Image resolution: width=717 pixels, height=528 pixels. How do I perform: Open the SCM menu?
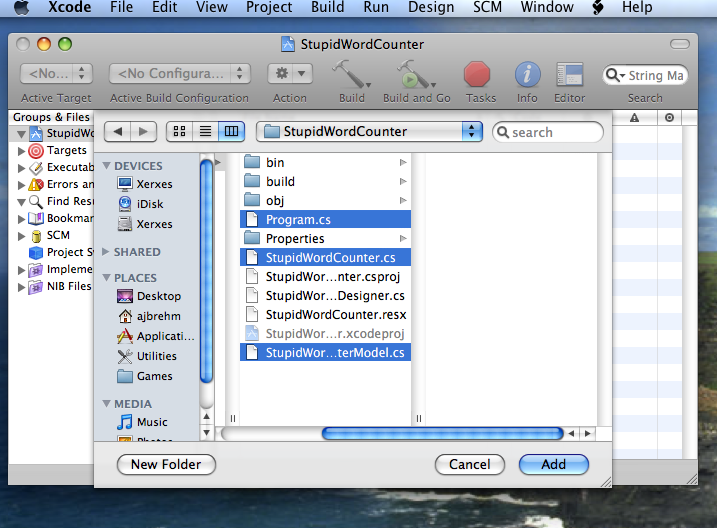(x=487, y=8)
